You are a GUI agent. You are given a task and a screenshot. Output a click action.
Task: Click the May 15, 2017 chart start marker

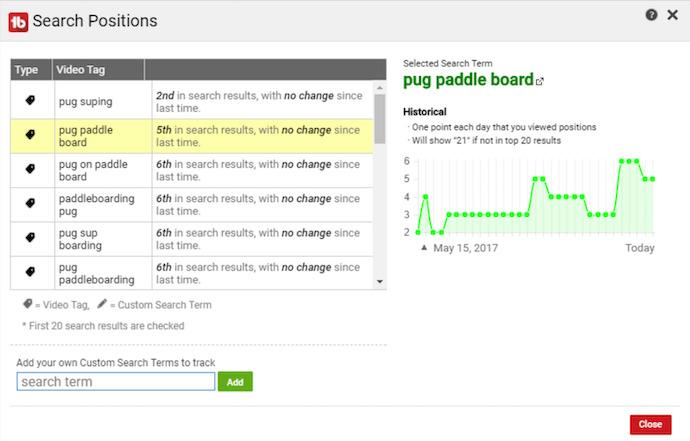click(x=424, y=247)
